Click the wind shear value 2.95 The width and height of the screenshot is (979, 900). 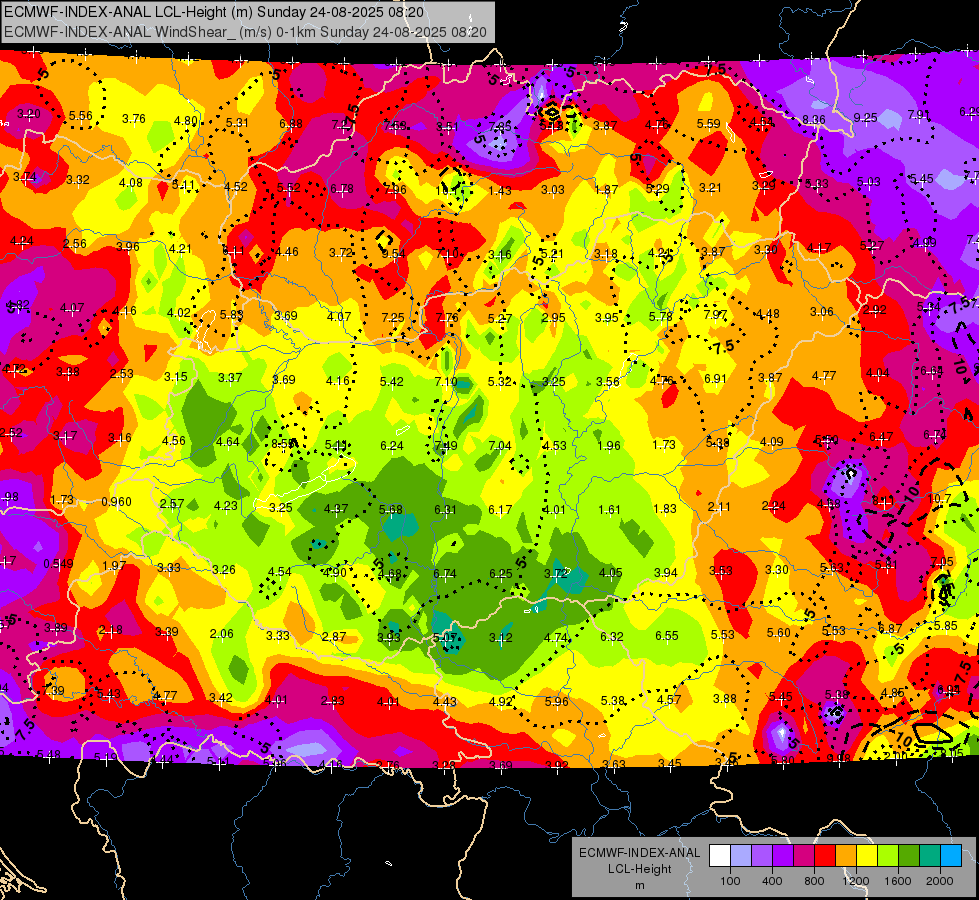tap(553, 317)
